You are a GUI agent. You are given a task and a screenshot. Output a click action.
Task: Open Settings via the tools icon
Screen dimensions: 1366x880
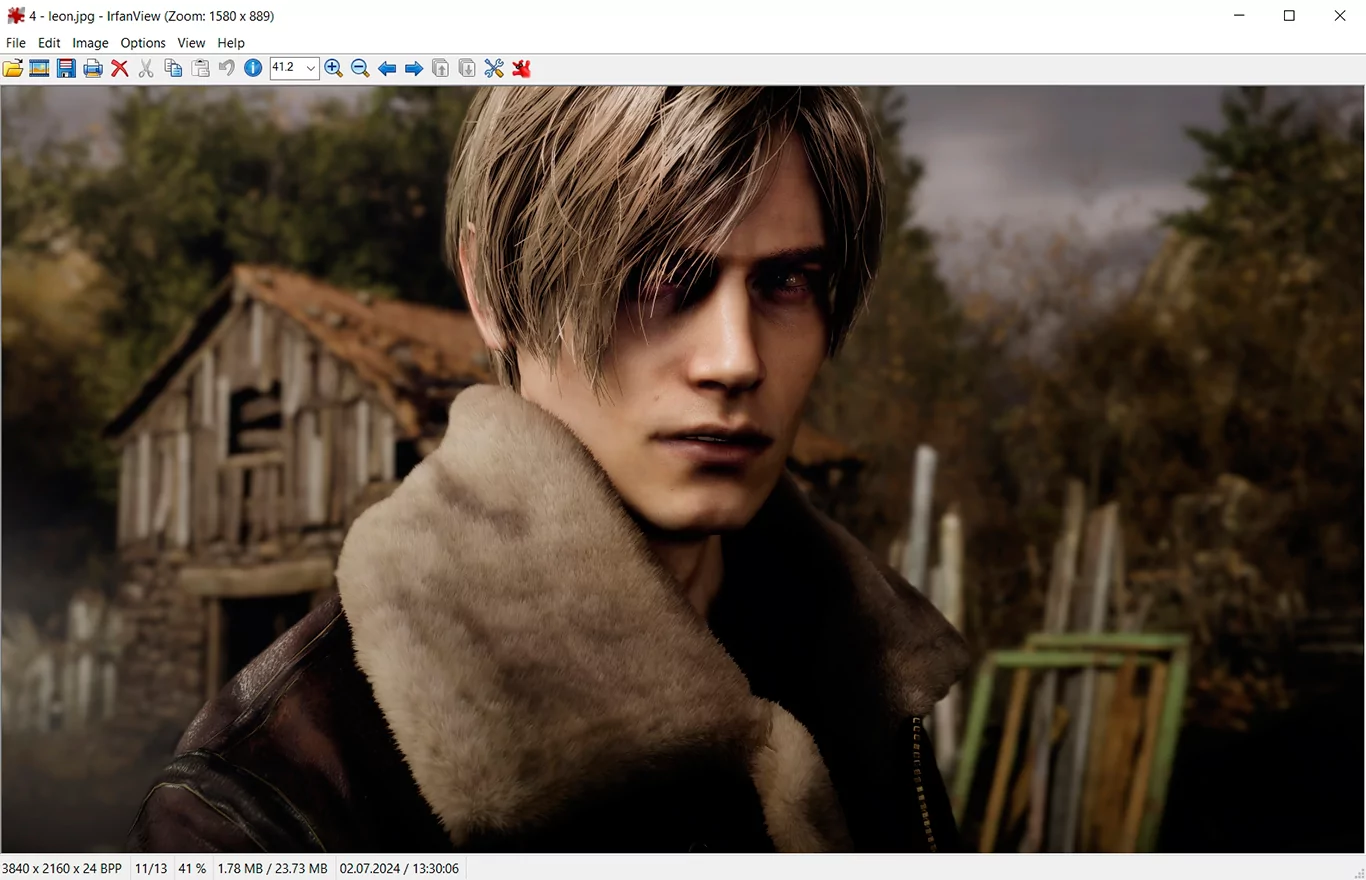click(494, 68)
